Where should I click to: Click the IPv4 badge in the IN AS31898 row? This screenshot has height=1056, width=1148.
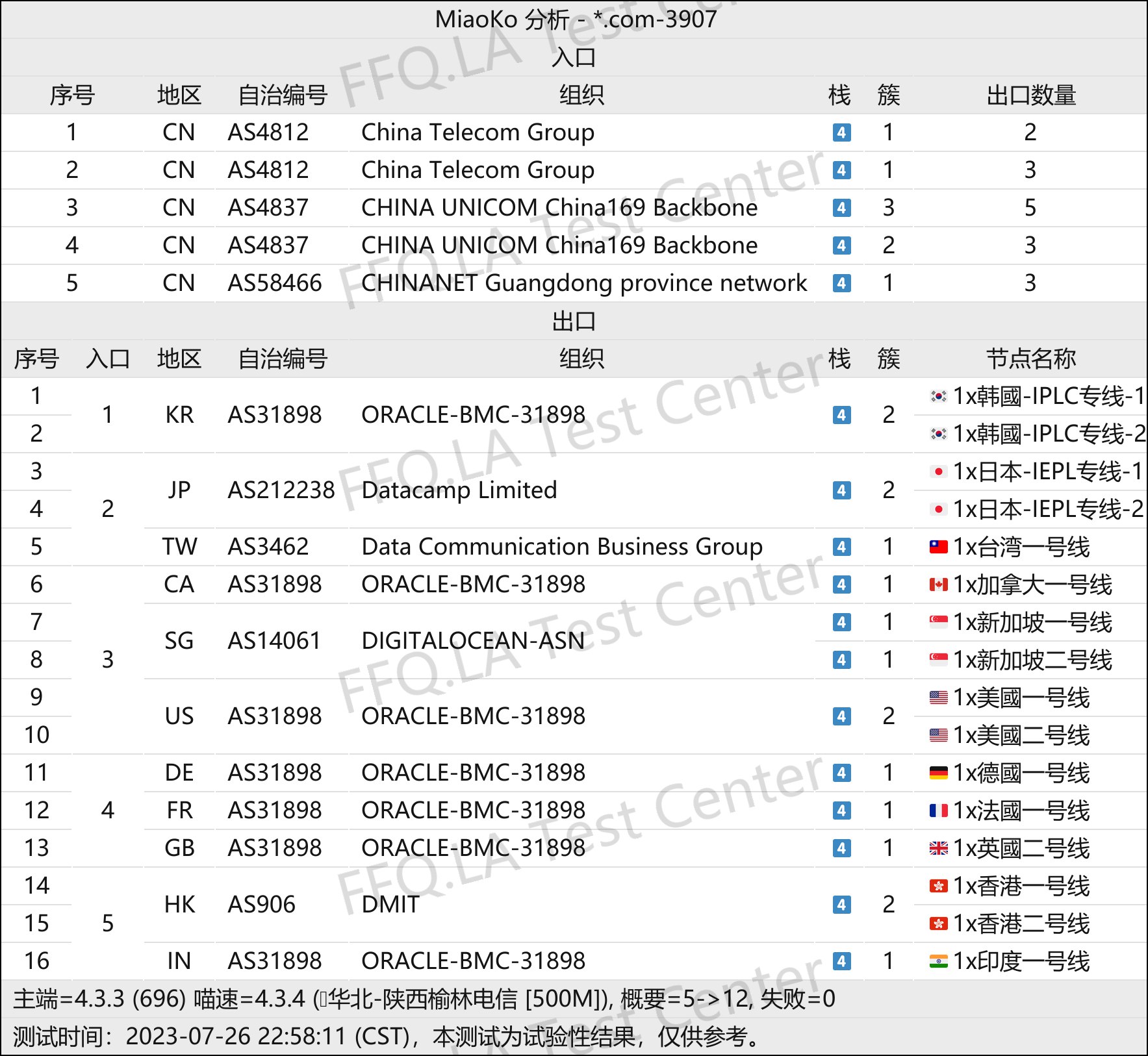[x=841, y=961]
